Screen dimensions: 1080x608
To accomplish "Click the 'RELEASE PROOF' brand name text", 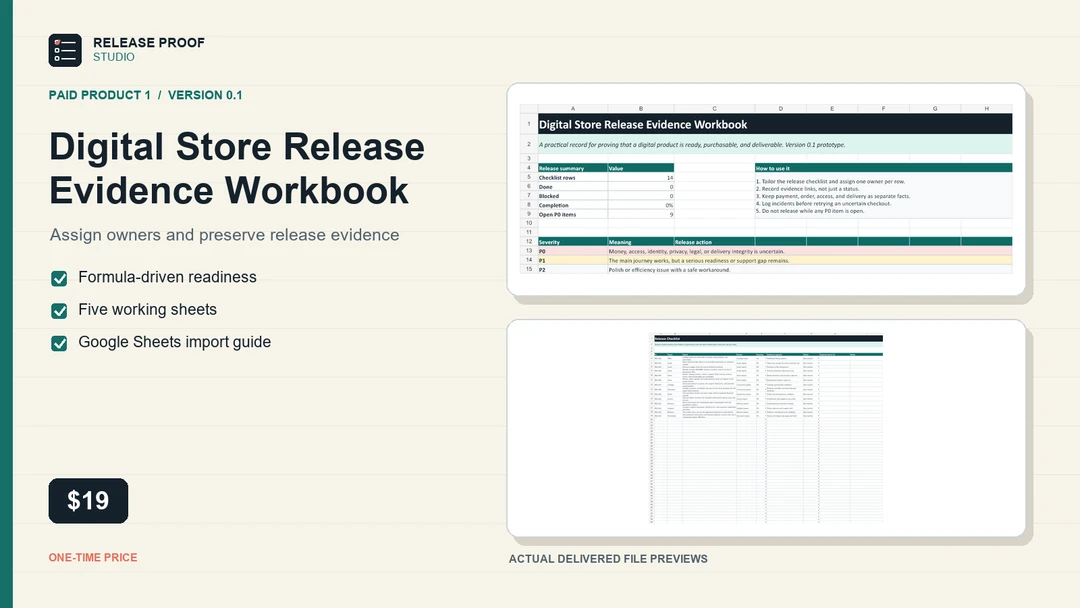I will pyautogui.click(x=149, y=43).
